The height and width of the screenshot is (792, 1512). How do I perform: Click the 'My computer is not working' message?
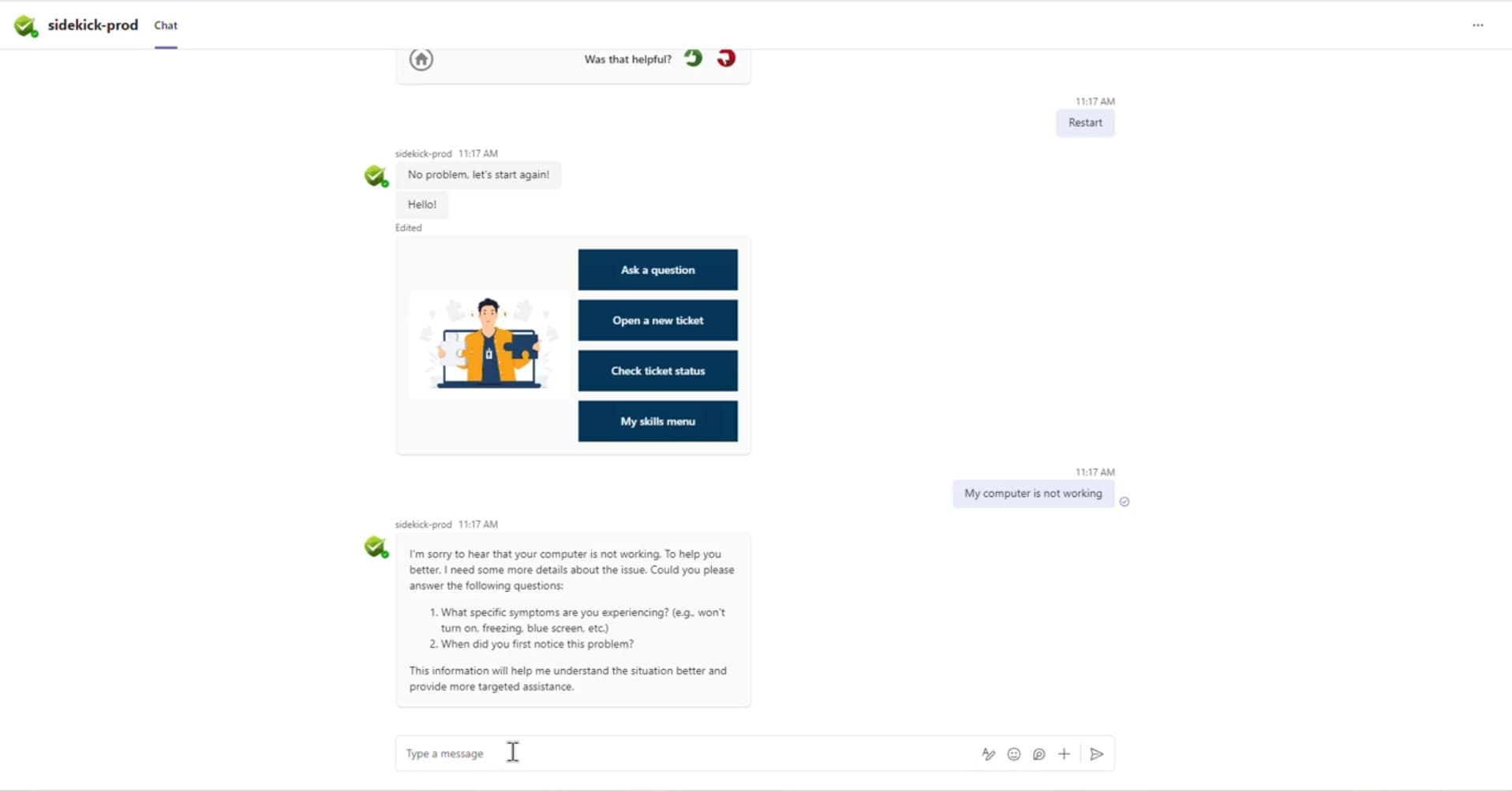[x=1033, y=494]
